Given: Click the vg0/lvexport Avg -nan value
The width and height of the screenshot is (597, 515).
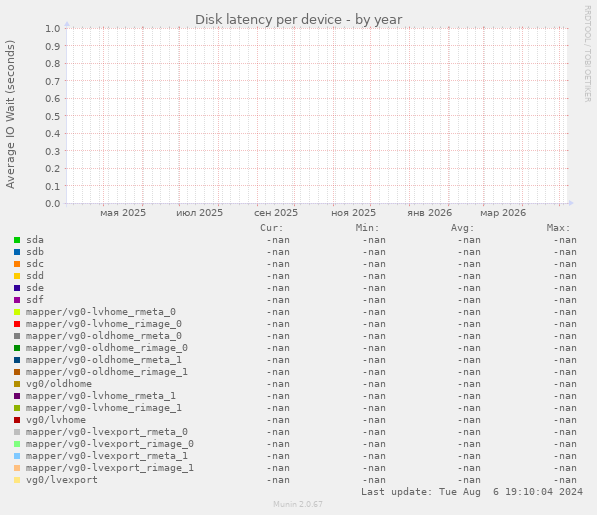Looking at the screenshot, I should [x=469, y=480].
